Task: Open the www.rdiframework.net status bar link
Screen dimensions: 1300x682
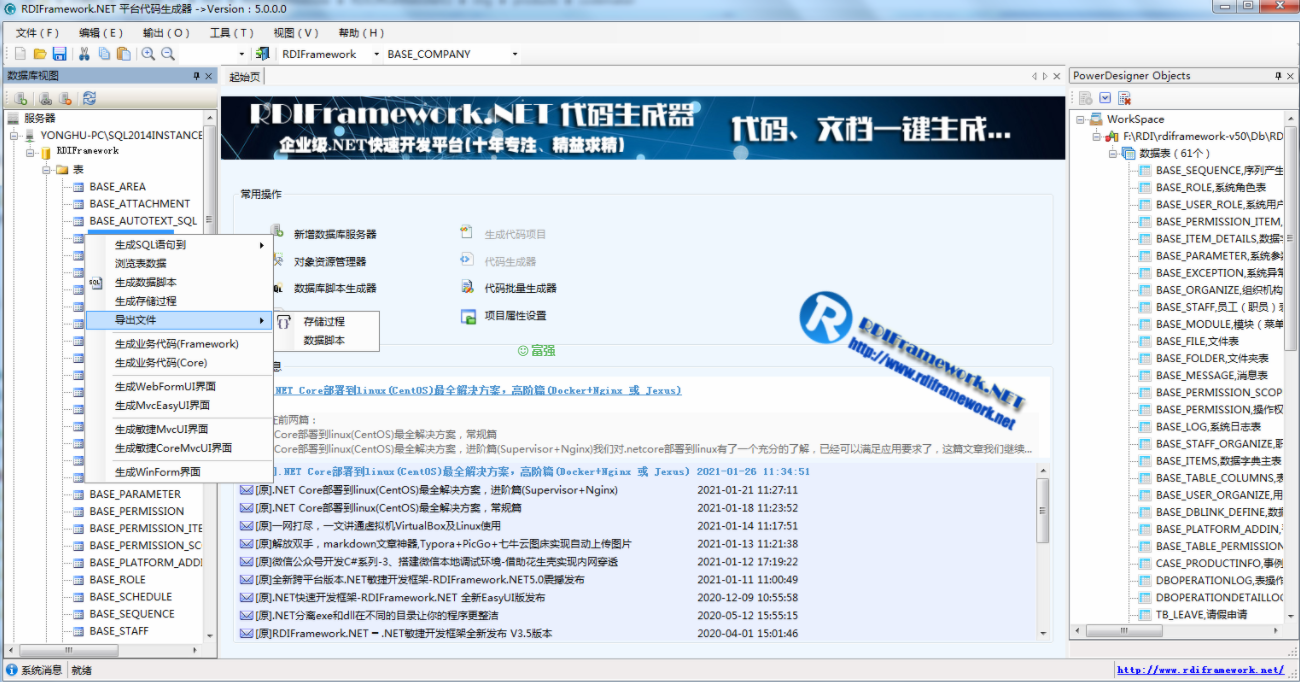Action: coord(1200,670)
